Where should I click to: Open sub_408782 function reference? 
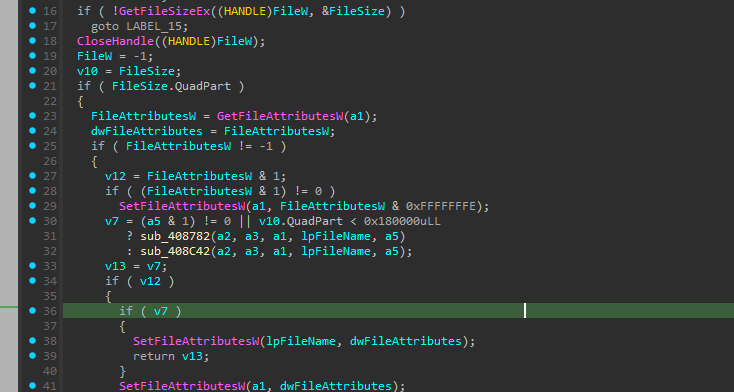pyautogui.click(x=175, y=236)
